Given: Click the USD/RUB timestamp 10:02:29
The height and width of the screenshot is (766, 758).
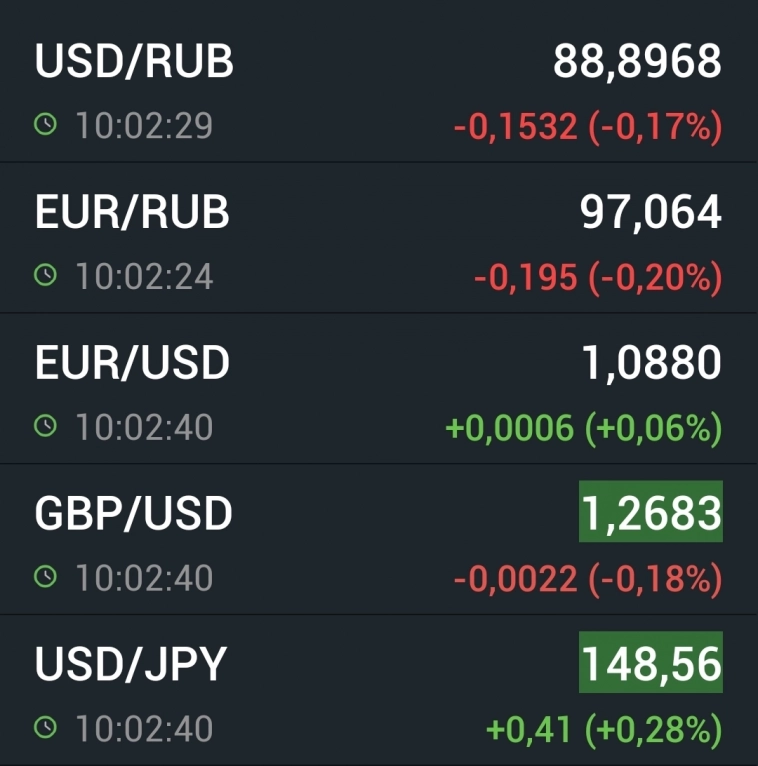Looking at the screenshot, I should (144, 126).
